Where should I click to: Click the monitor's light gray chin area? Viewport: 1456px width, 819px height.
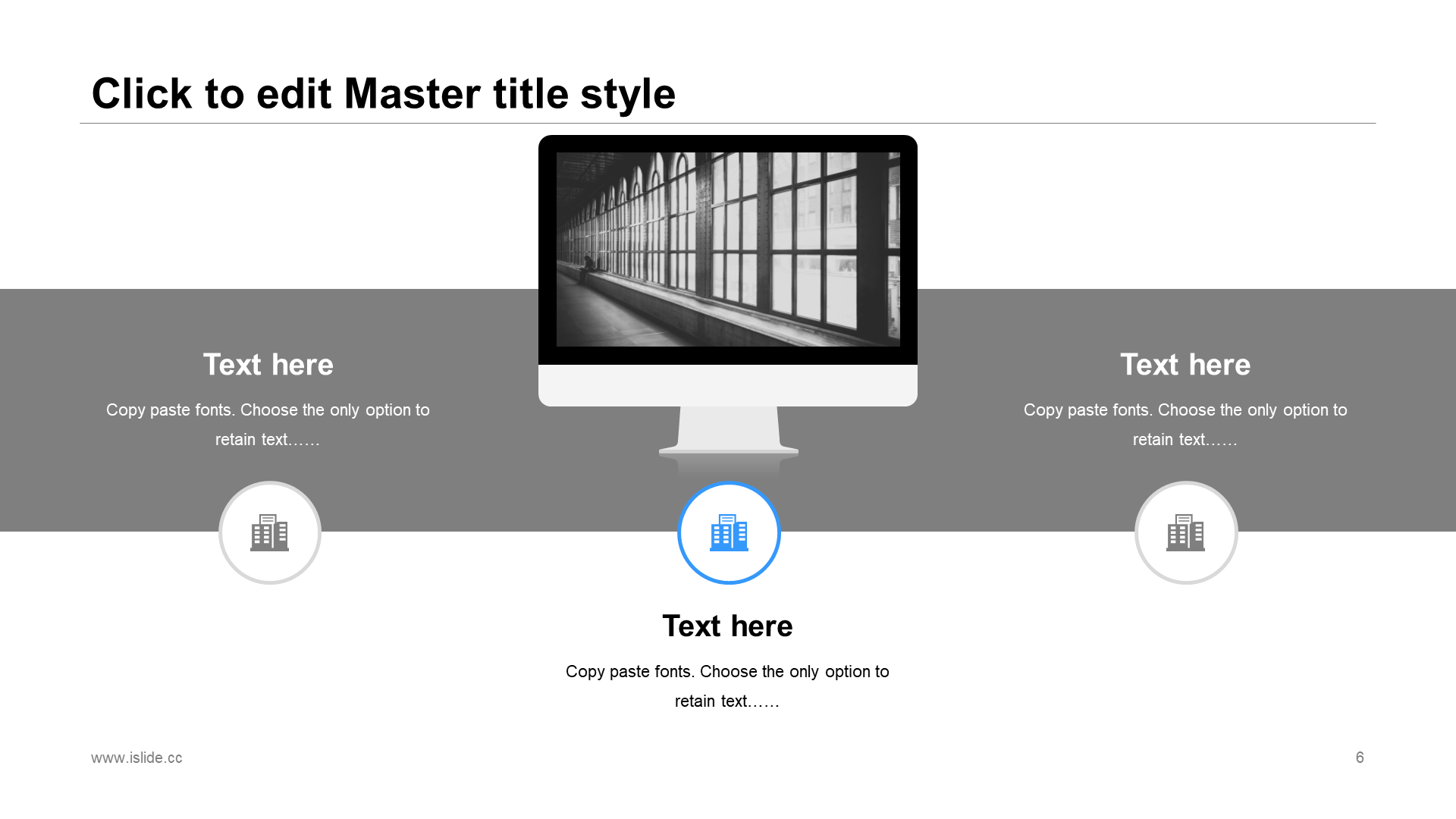point(728,385)
